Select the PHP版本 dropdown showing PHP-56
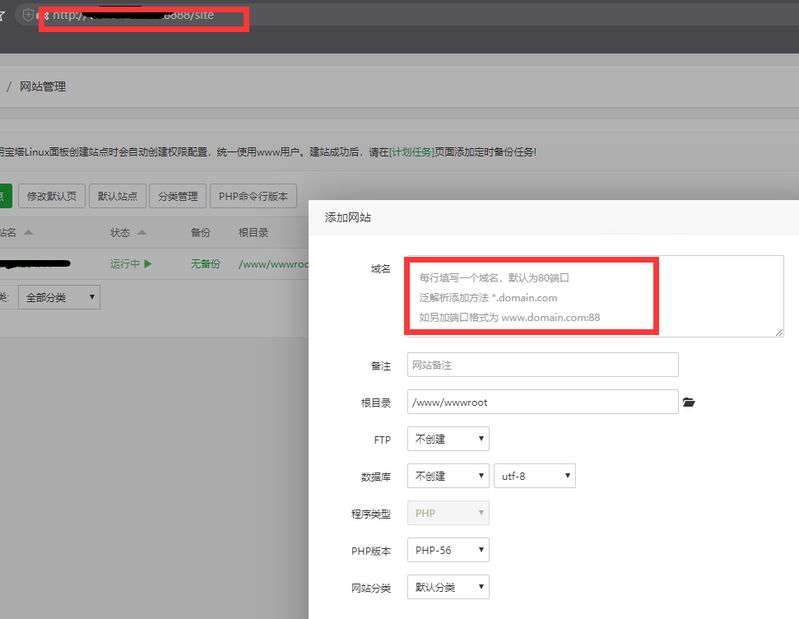This screenshot has width=799, height=619. point(448,550)
